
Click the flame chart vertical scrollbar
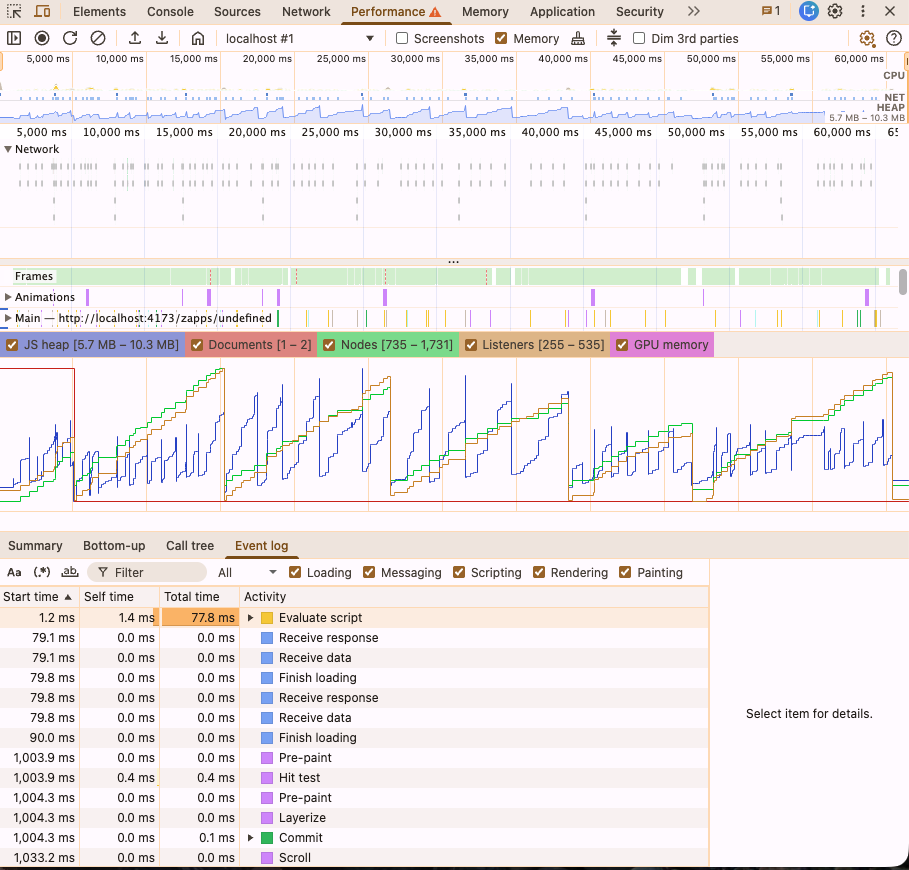[903, 282]
